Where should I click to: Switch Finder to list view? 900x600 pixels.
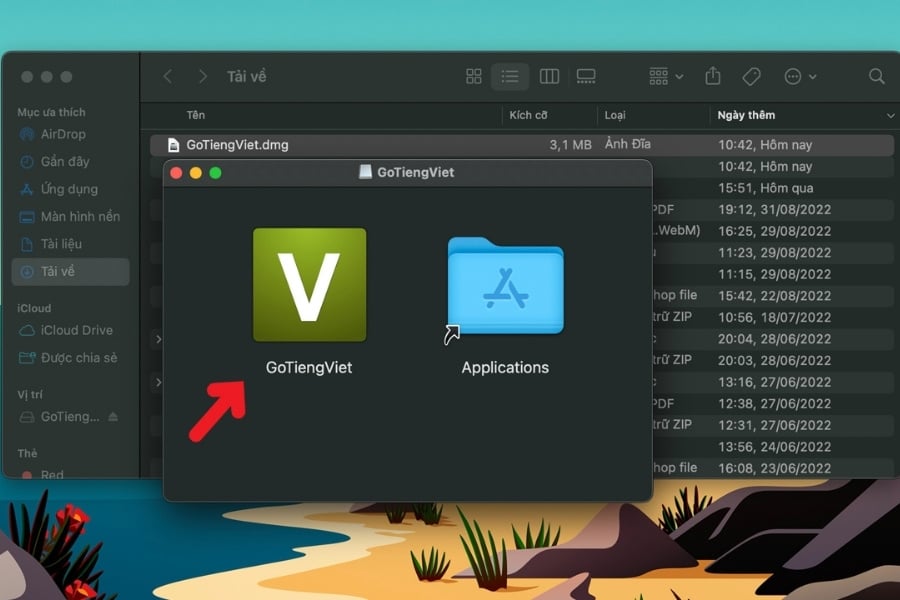[x=510, y=77]
